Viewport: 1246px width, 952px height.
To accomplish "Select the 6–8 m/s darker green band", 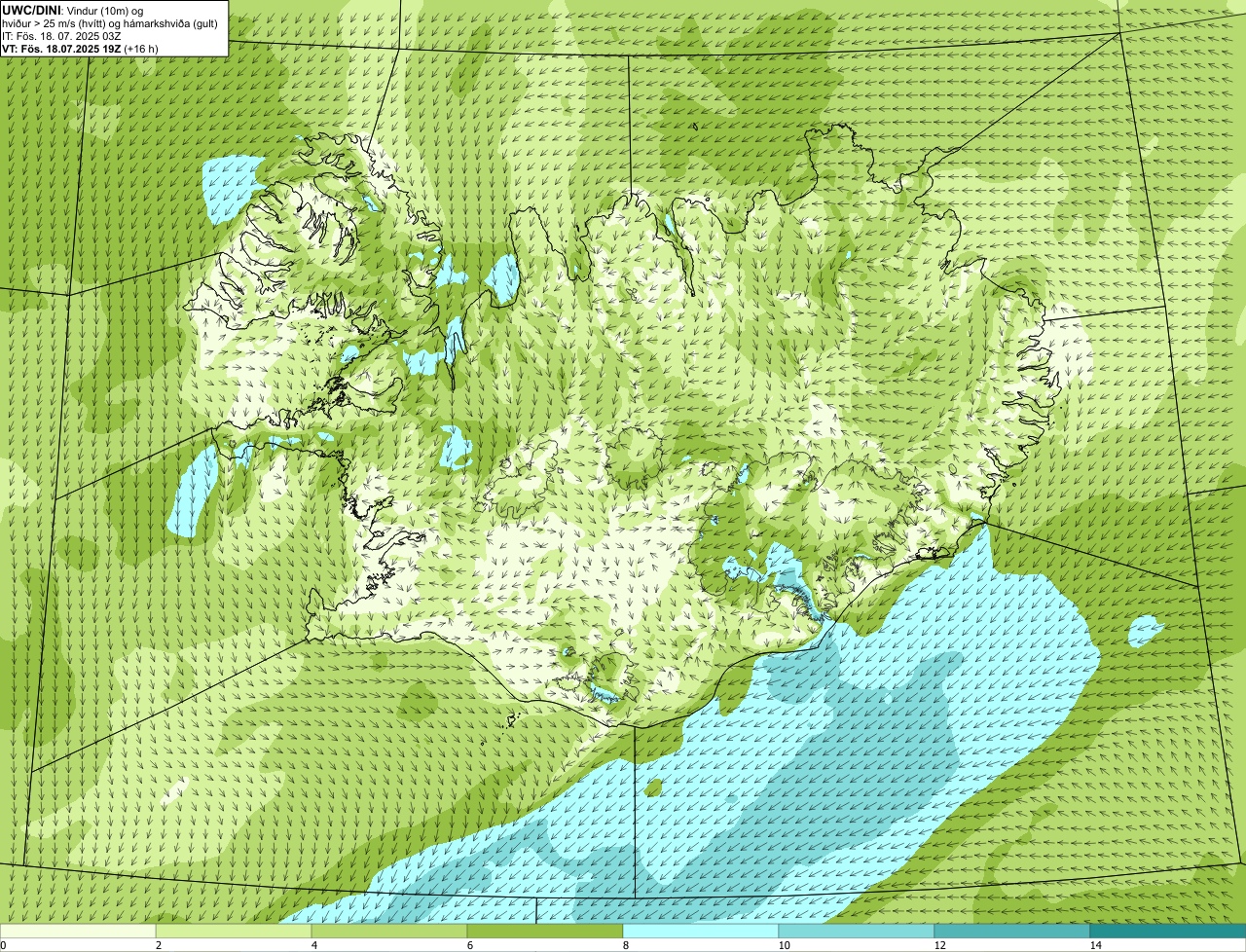I will click(545, 931).
